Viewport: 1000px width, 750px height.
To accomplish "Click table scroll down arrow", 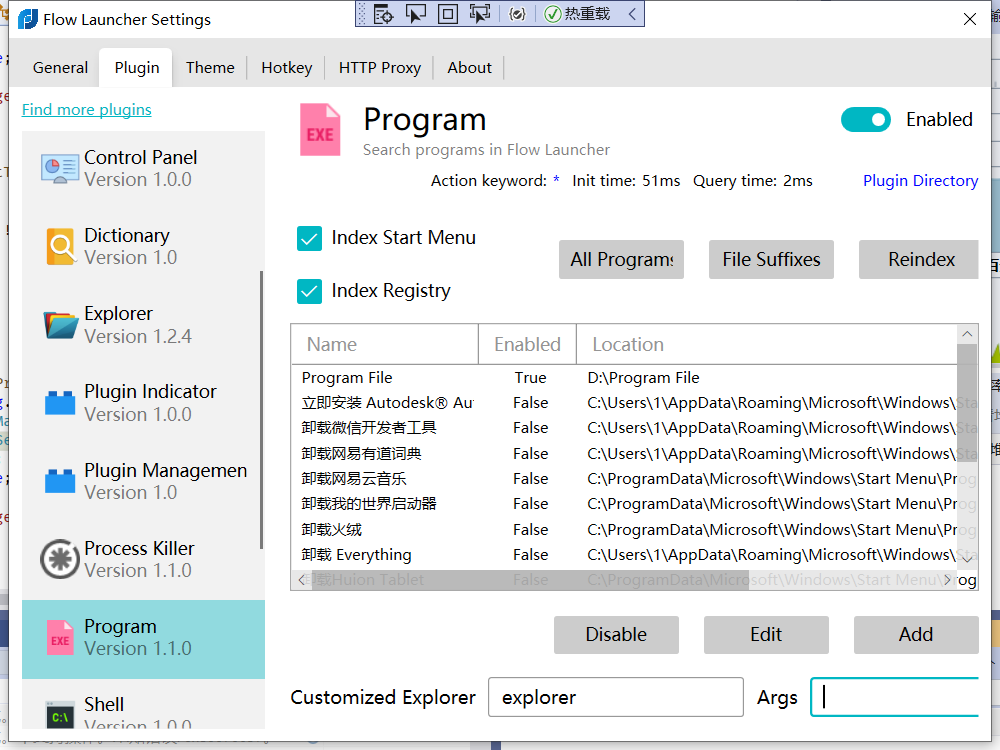I will [x=967, y=559].
